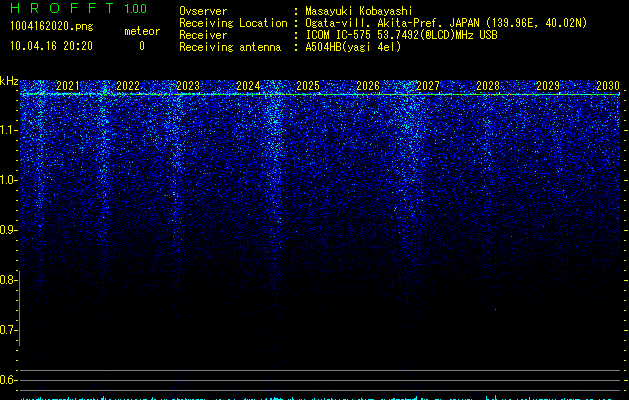The height and width of the screenshot is (400, 629).
Task: Click the 2021 time marker
Action: 68,86
